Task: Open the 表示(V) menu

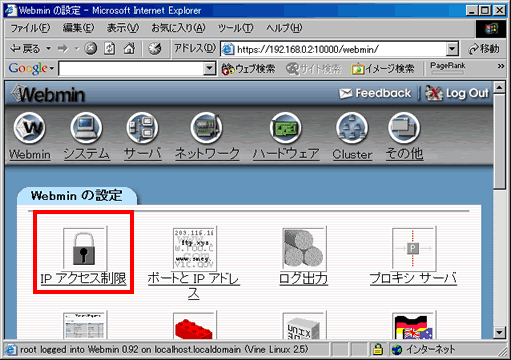Action: pyautogui.click(x=123, y=28)
